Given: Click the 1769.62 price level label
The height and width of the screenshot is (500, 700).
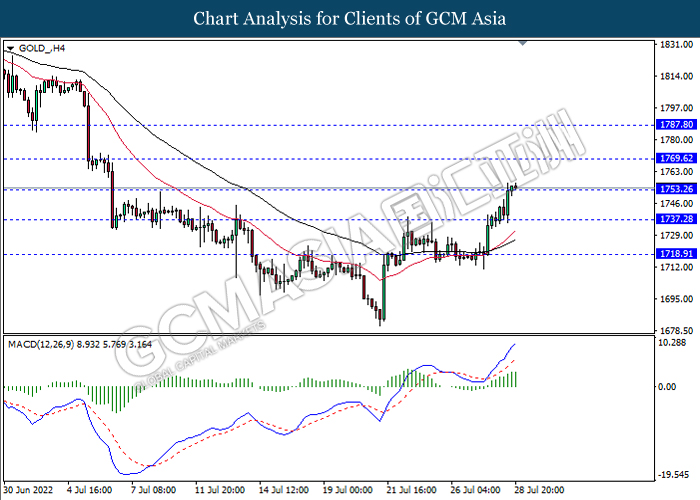Looking at the screenshot, I should point(676,158).
